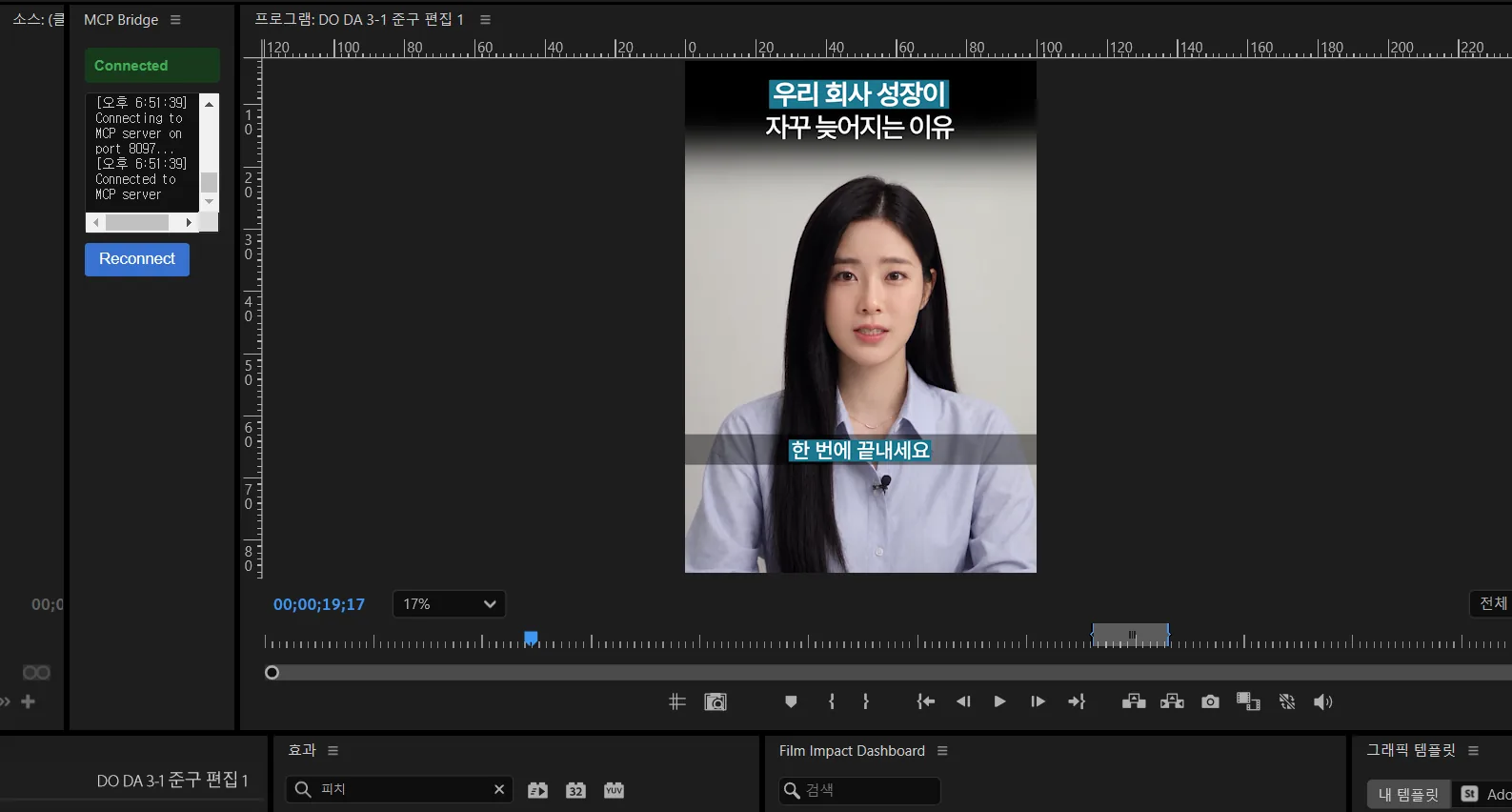The width and height of the screenshot is (1512, 812).
Task: Mark Out point in Program Monitor
Action: click(866, 701)
